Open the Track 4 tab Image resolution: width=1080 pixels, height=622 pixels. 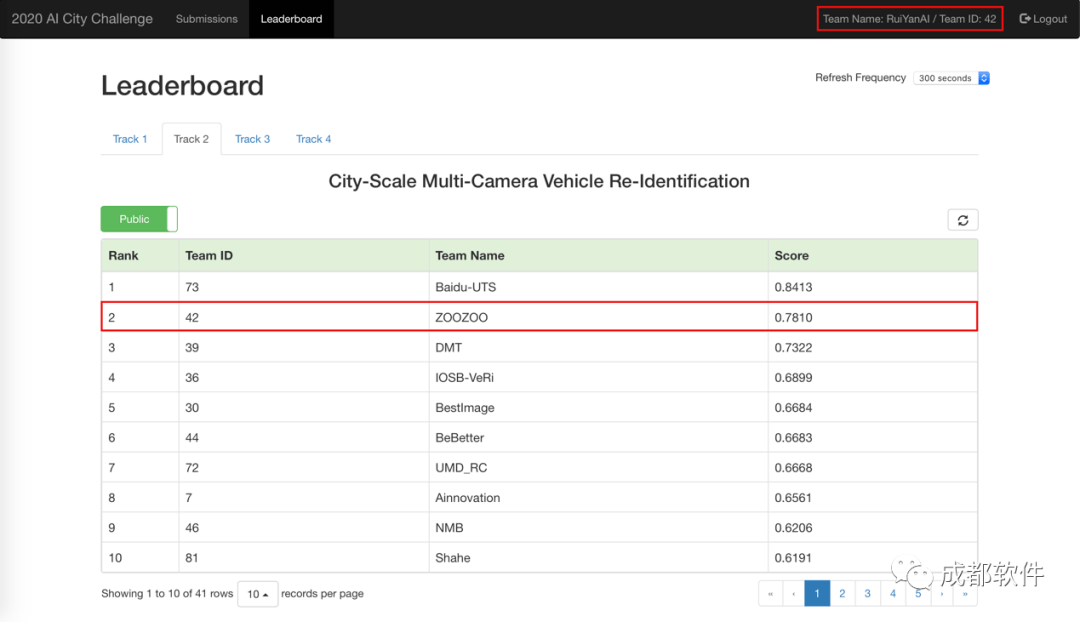pos(313,139)
